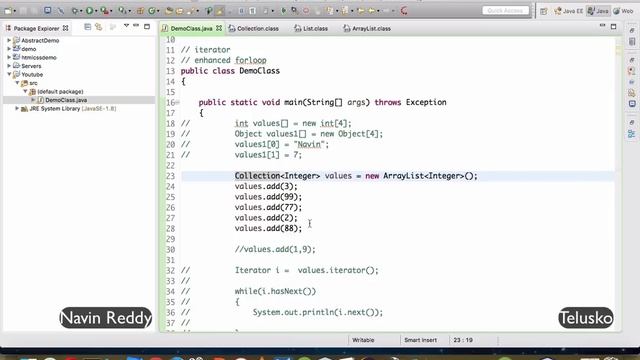The width and height of the screenshot is (640, 360).
Task: Click the Smart Insert status bar entry
Action: [x=420, y=340]
